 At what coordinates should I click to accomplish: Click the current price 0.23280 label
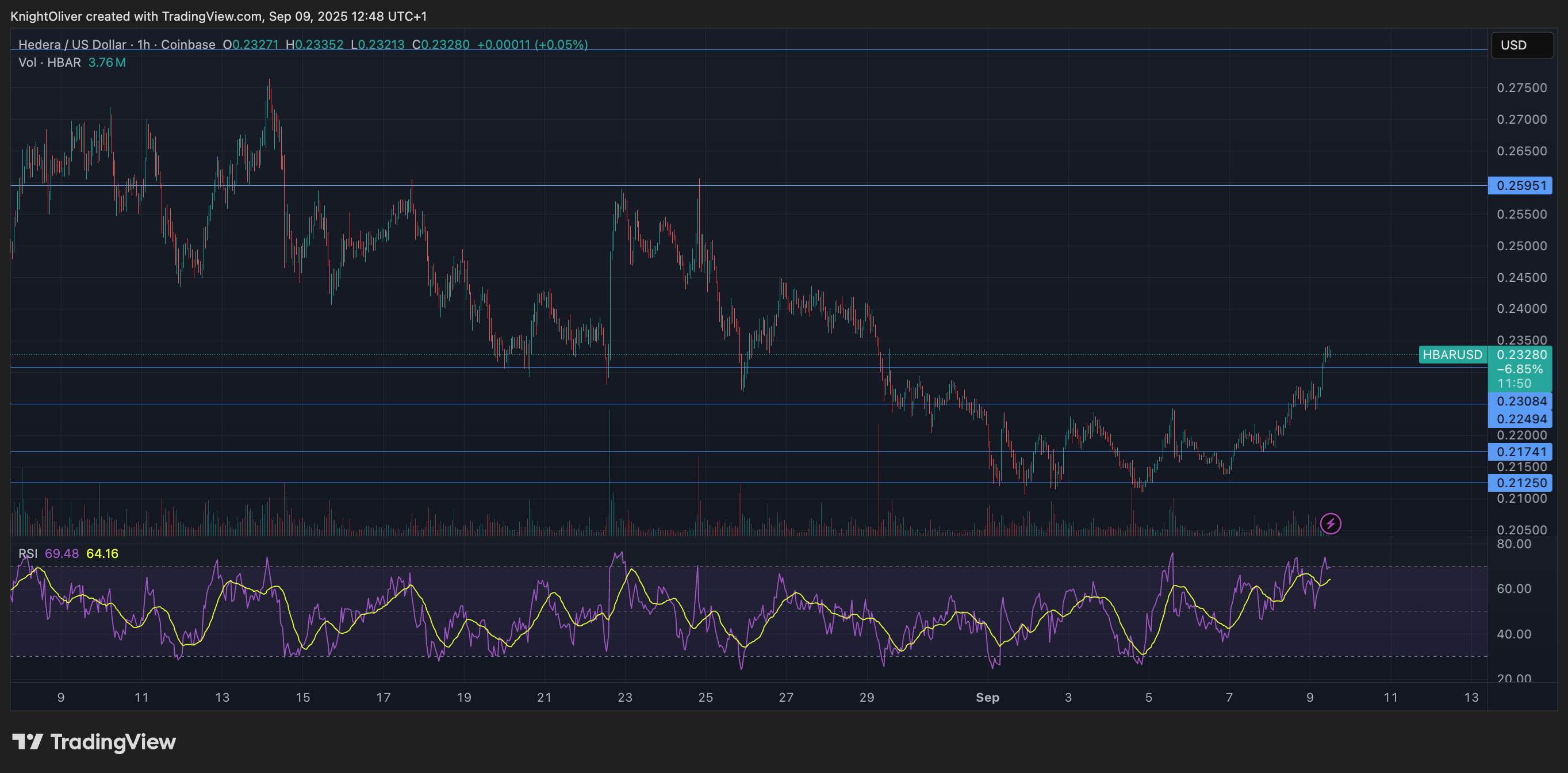click(1521, 354)
